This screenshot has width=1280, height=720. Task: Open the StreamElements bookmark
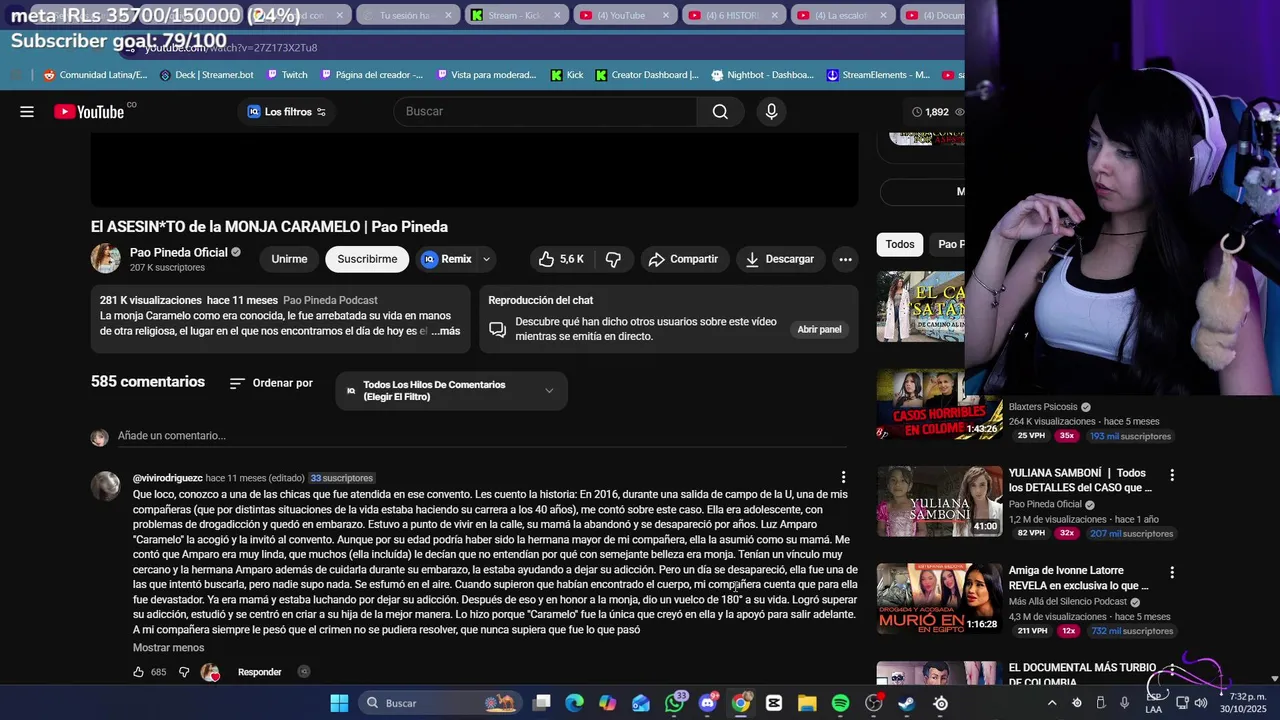(x=878, y=75)
